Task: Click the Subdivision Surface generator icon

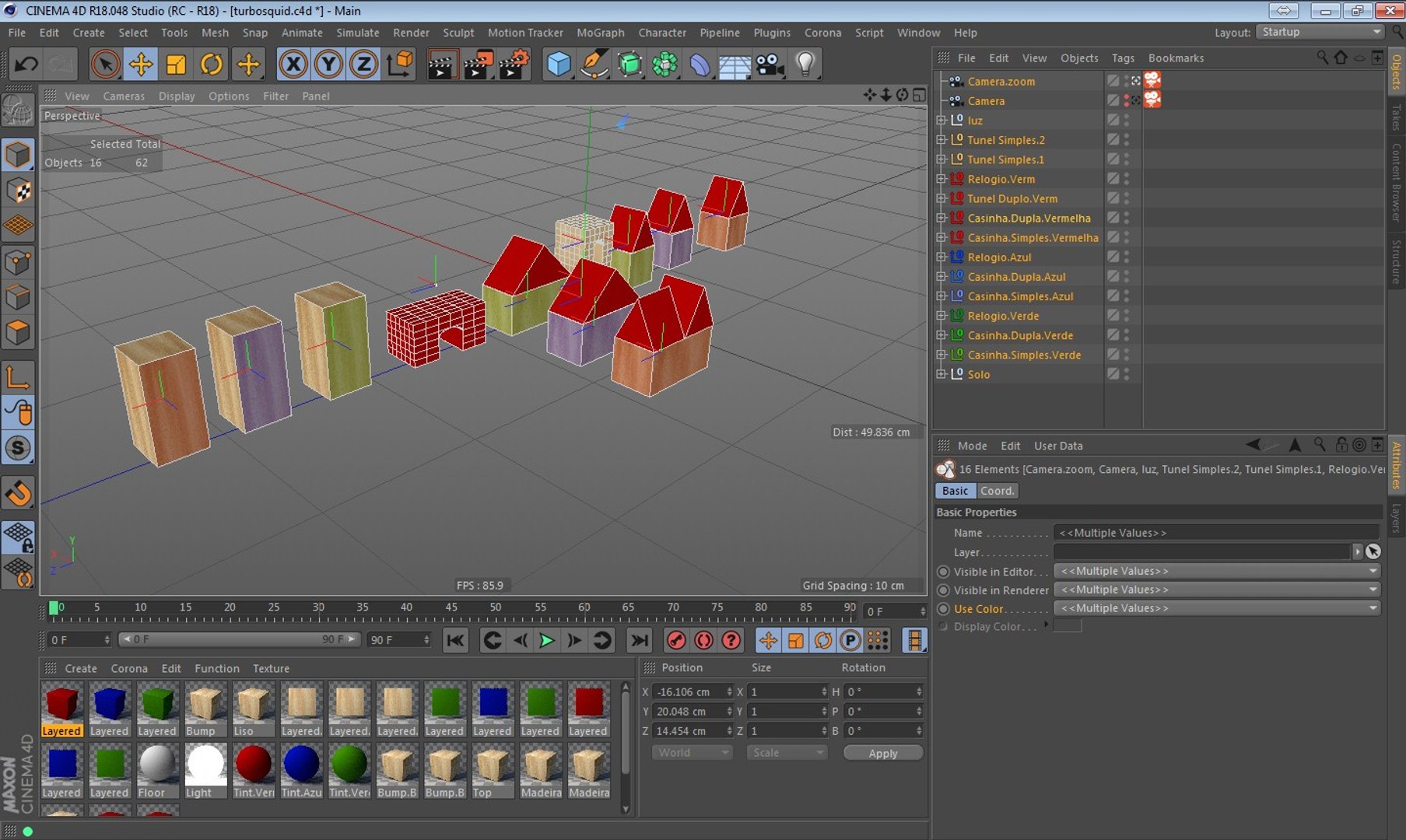Action: [629, 64]
